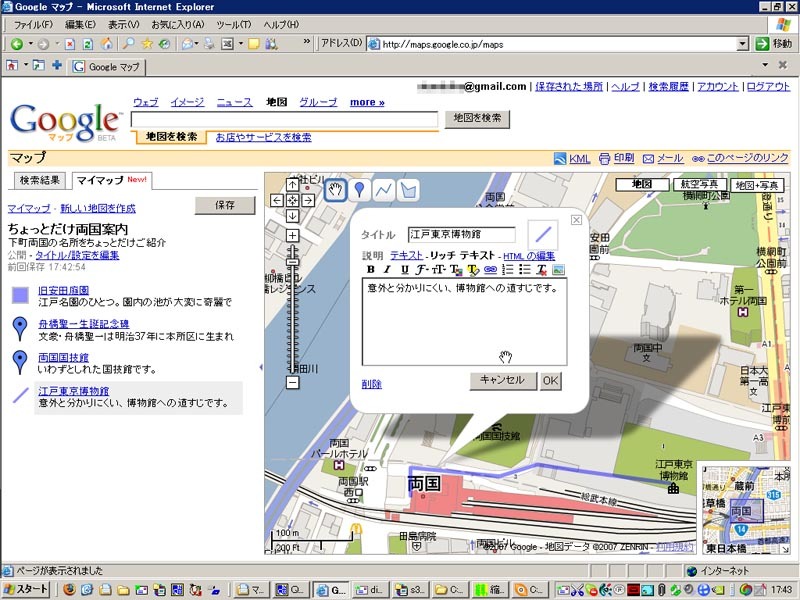Click the Title input field
The height and width of the screenshot is (600, 800).
[x=462, y=234]
